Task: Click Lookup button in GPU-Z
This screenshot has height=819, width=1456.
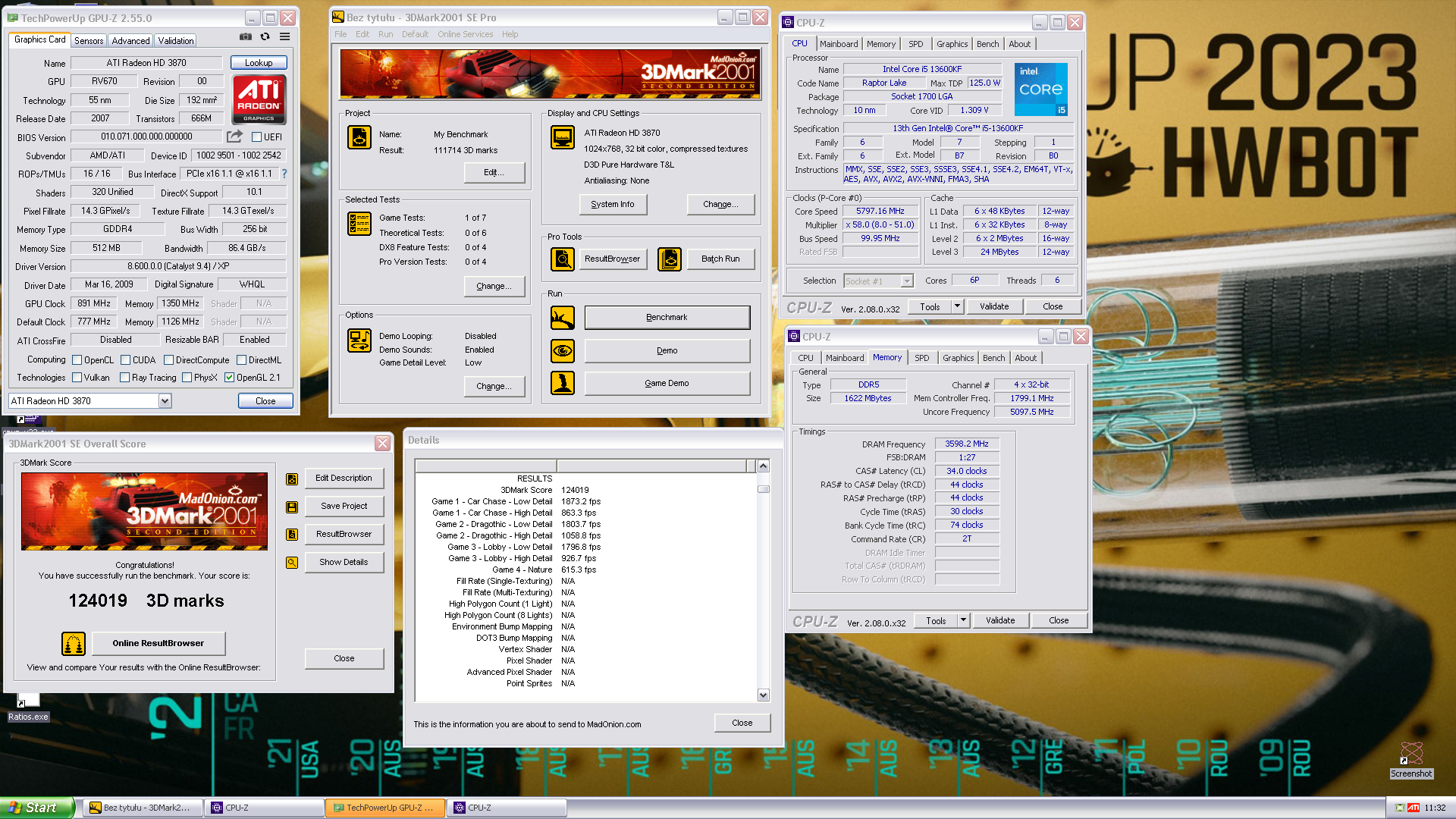Action: click(x=259, y=63)
